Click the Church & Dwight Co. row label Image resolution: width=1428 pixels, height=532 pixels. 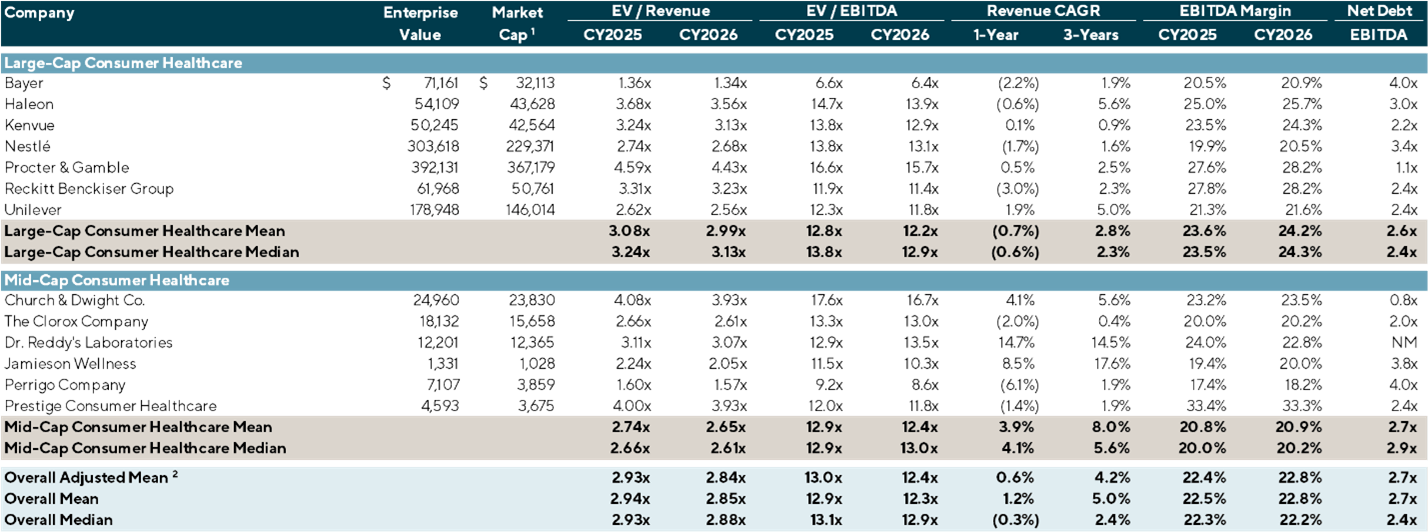(75, 300)
